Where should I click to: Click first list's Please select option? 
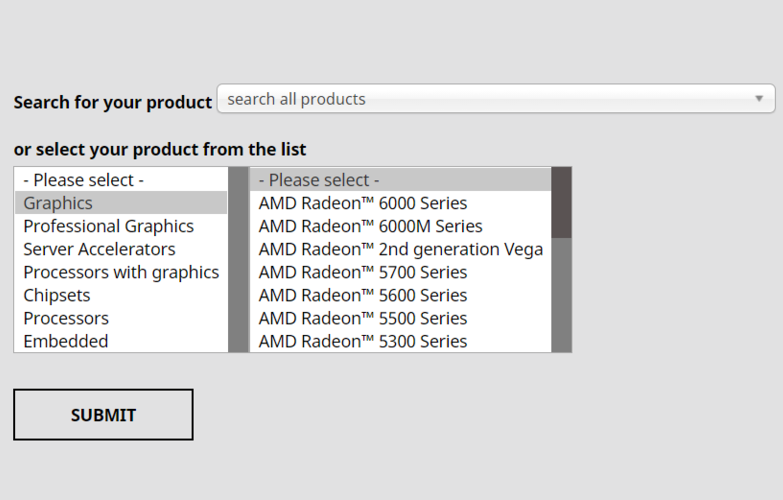121,180
